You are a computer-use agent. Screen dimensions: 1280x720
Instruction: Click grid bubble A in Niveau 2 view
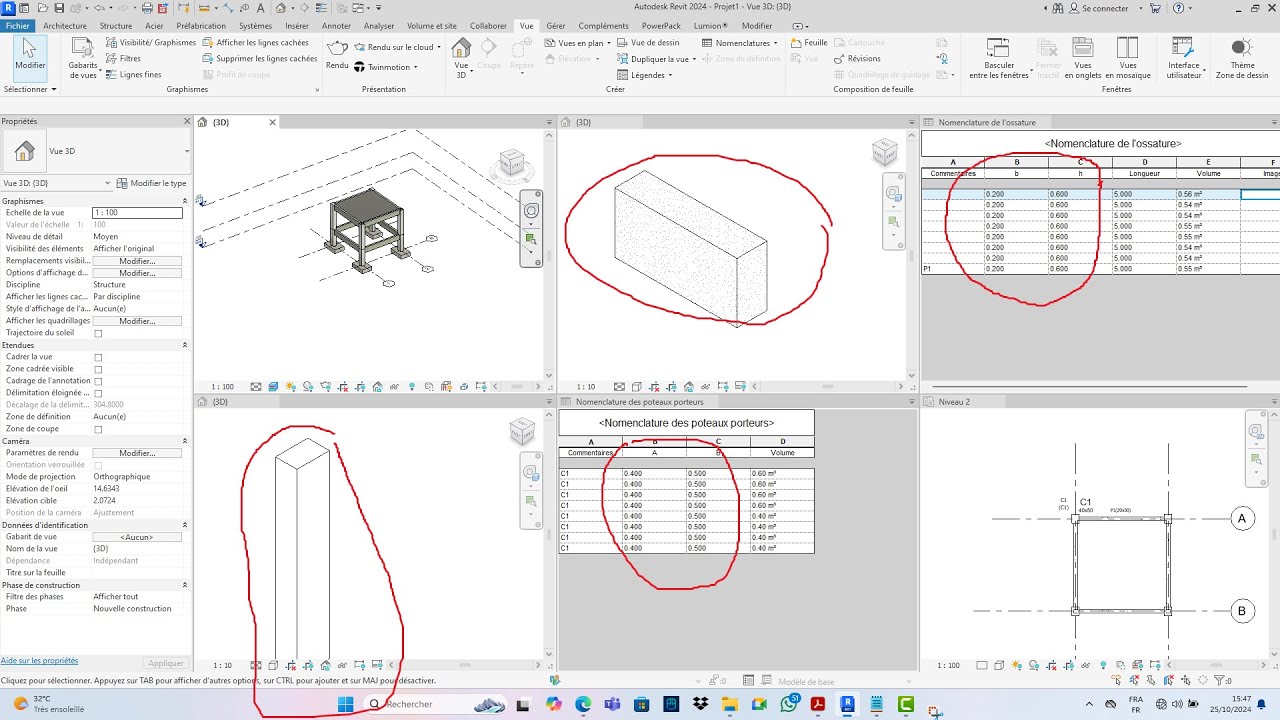[1242, 519]
